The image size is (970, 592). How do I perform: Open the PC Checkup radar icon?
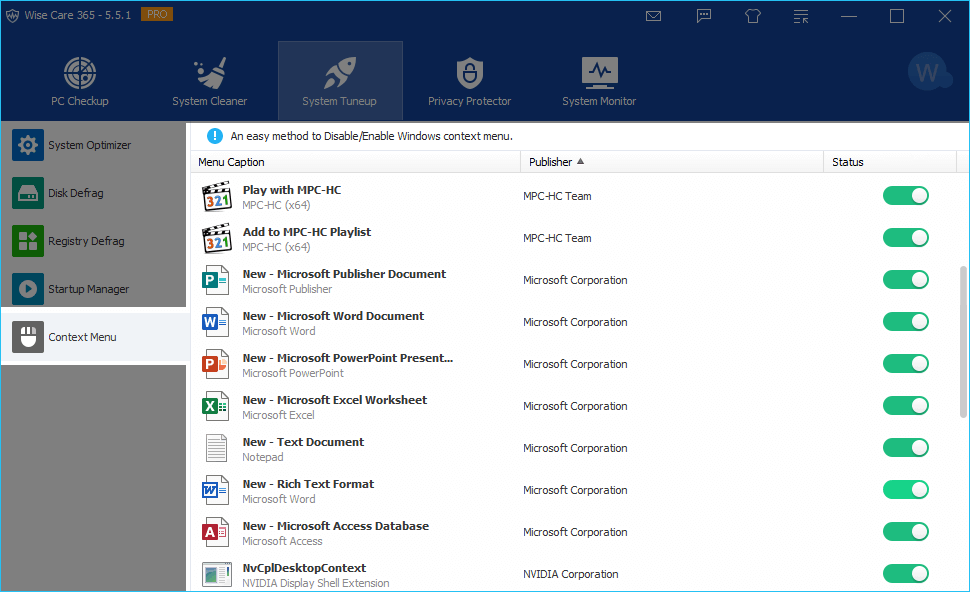tap(80, 73)
